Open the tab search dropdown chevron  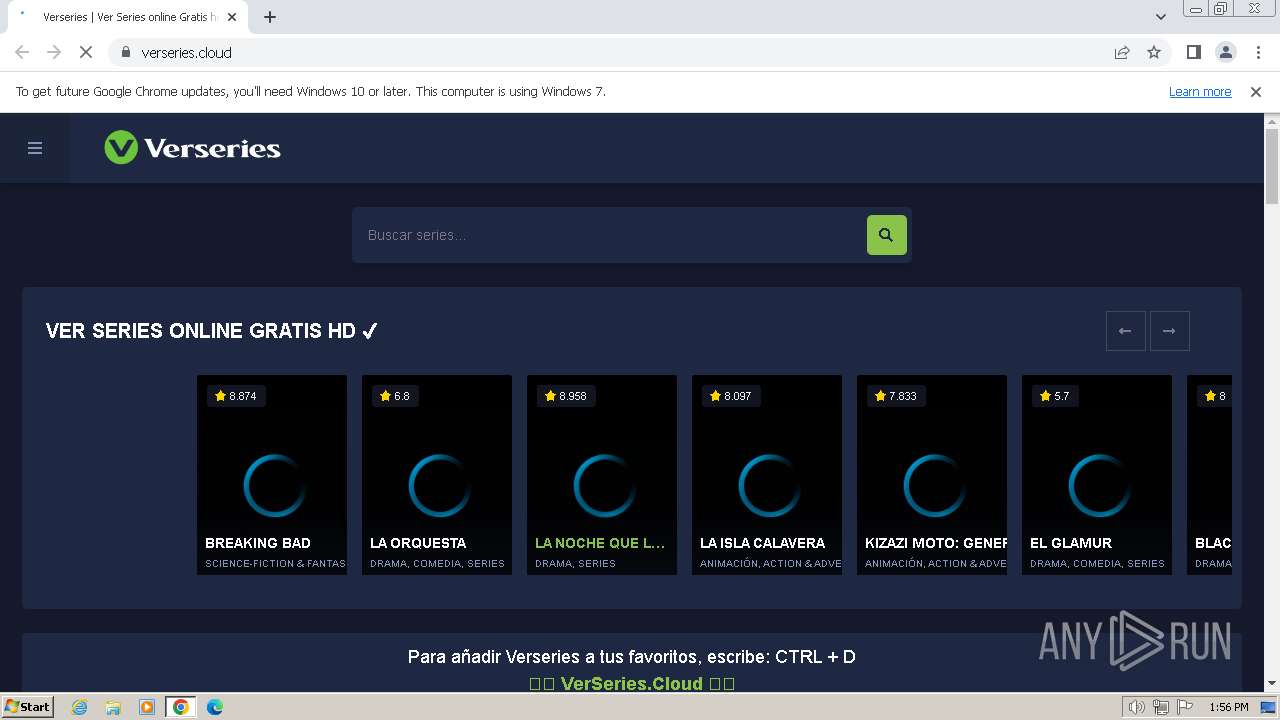pyautogui.click(x=1161, y=17)
